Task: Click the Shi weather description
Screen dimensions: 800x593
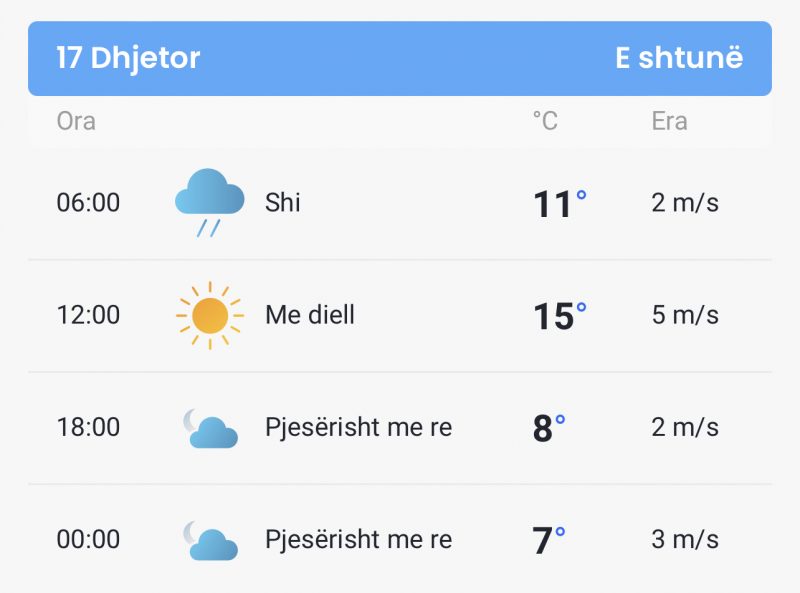Action: pyautogui.click(x=283, y=202)
